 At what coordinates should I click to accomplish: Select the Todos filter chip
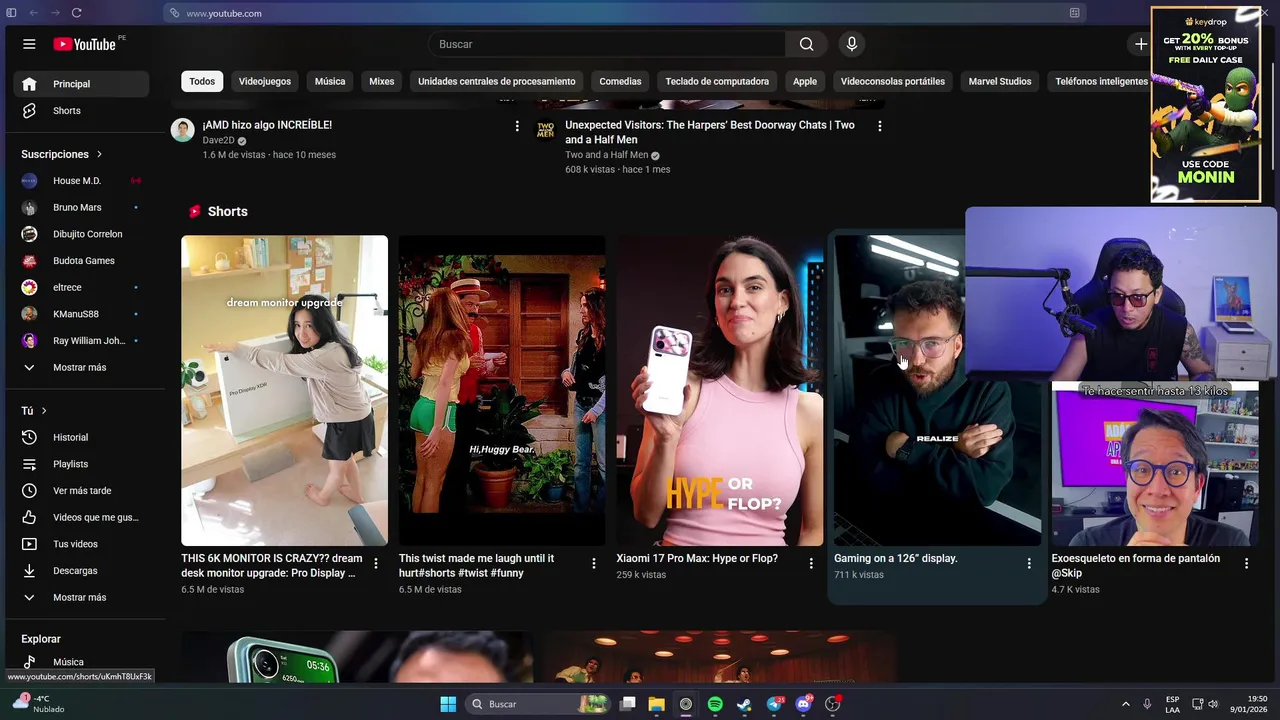202,81
